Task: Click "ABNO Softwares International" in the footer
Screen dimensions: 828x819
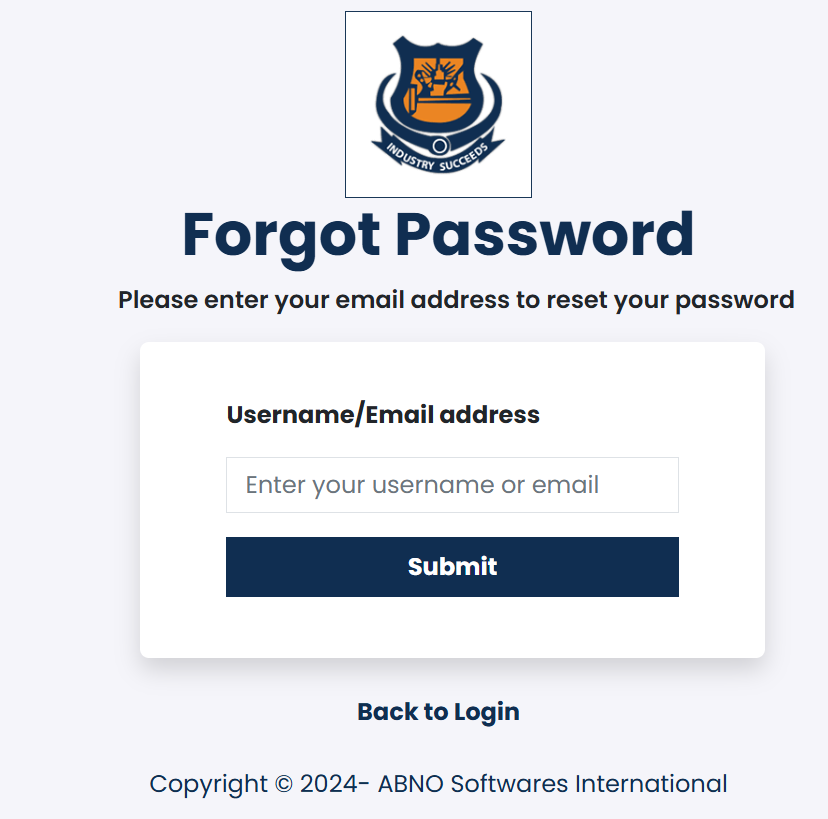Action: click(x=553, y=784)
